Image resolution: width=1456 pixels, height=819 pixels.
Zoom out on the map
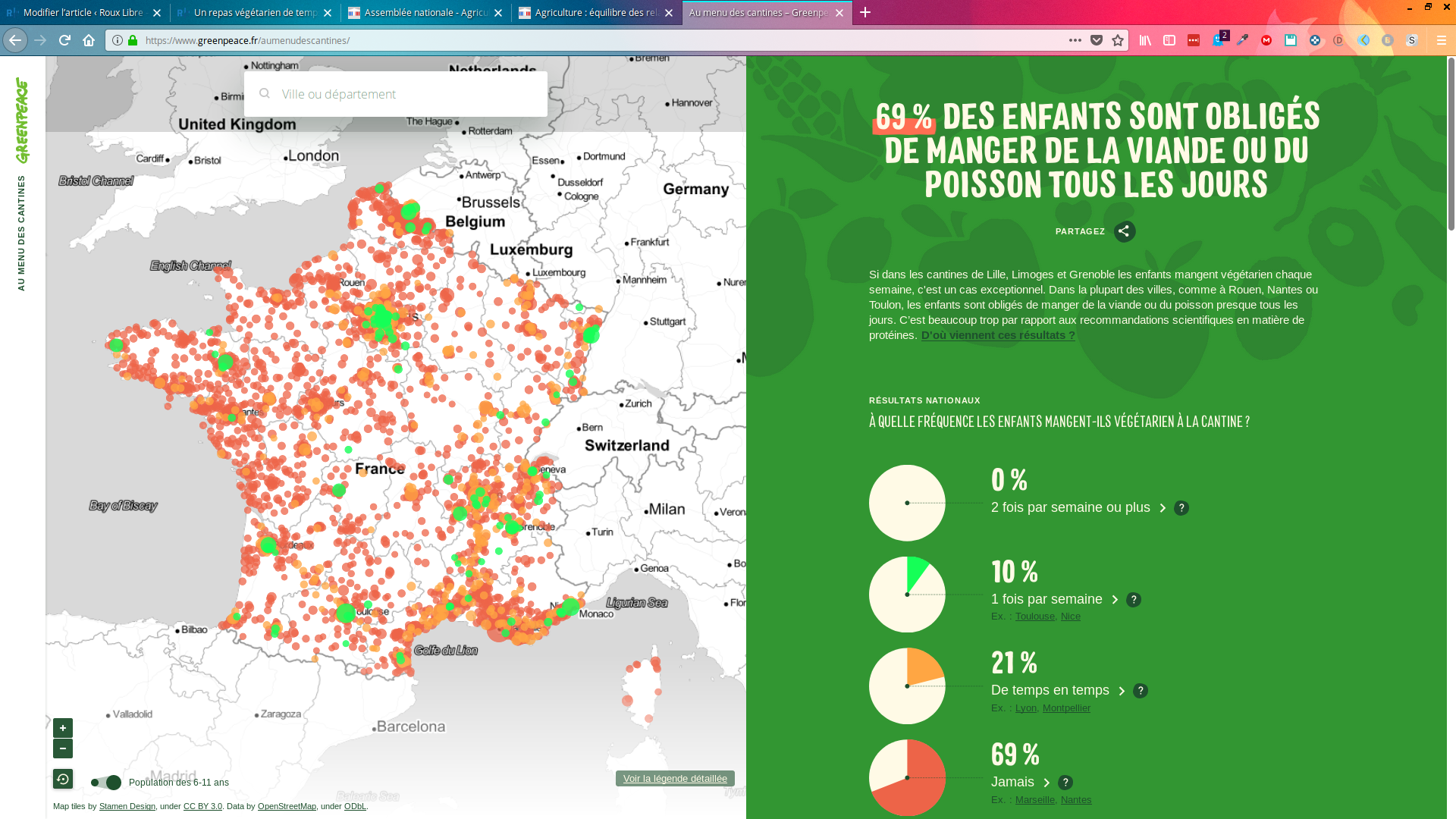[x=63, y=748]
